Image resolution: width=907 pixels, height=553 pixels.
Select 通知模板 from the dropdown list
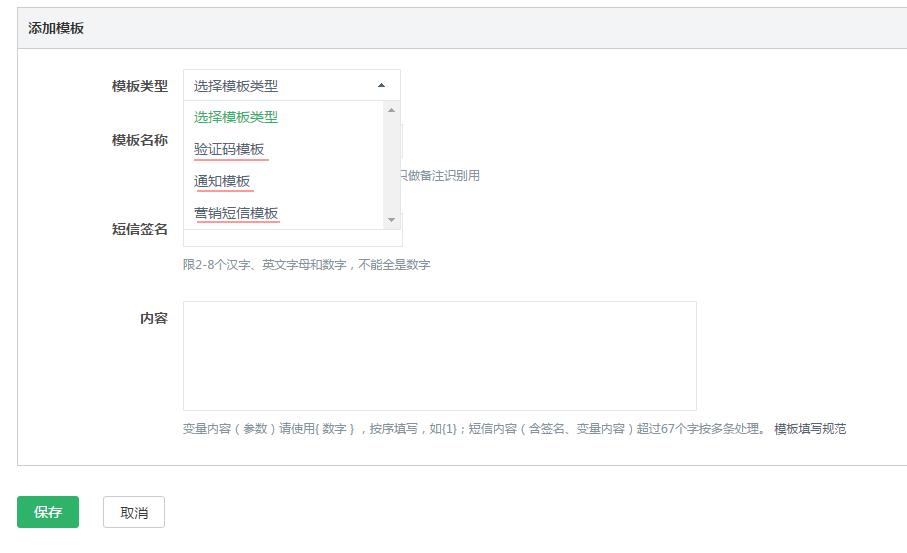coord(222,181)
